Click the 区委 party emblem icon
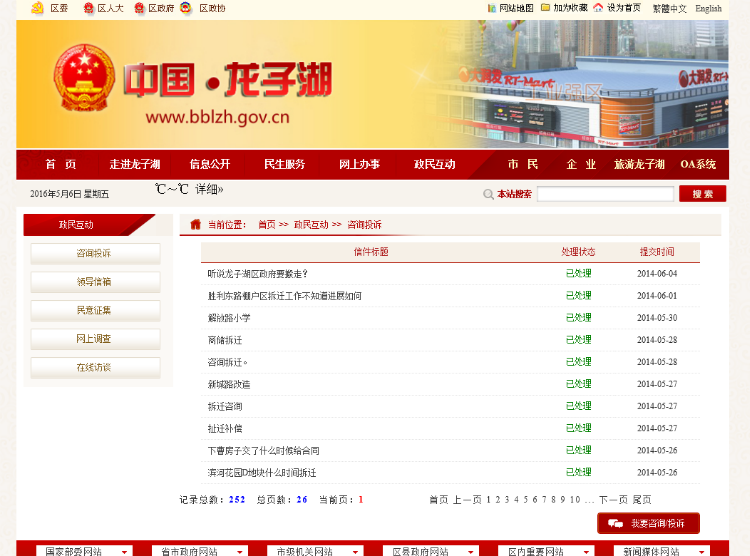The width and height of the screenshot is (750, 556). pyautogui.click(x=37, y=8)
